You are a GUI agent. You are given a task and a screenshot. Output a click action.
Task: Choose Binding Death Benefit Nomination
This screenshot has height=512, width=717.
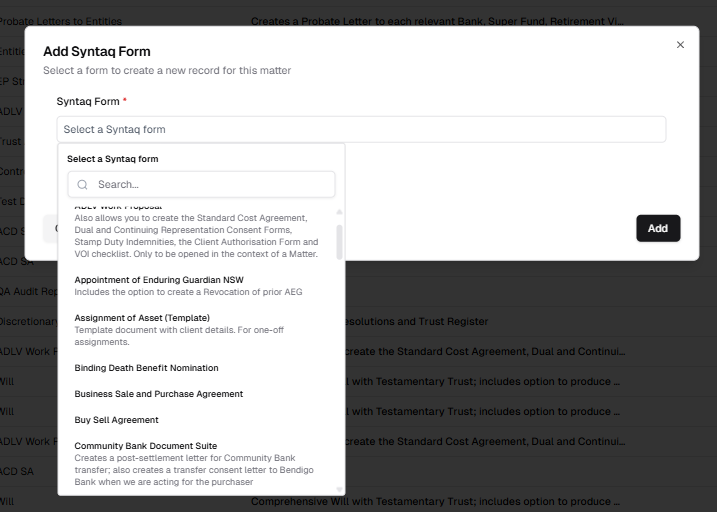(x=201, y=368)
